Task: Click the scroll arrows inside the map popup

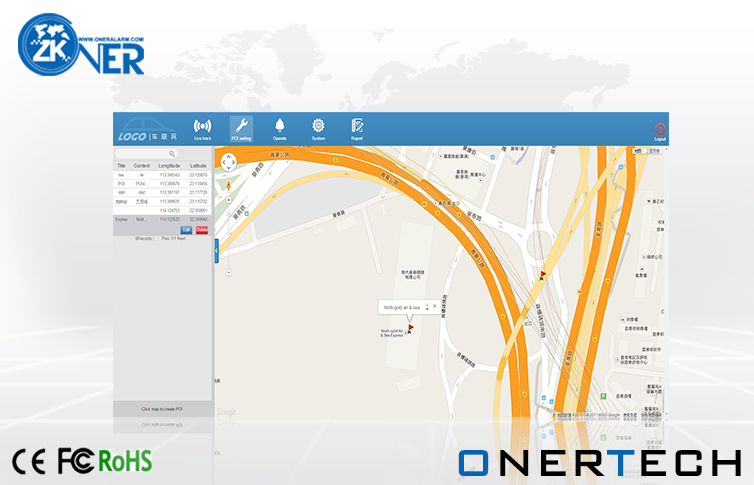Action: tap(427, 307)
